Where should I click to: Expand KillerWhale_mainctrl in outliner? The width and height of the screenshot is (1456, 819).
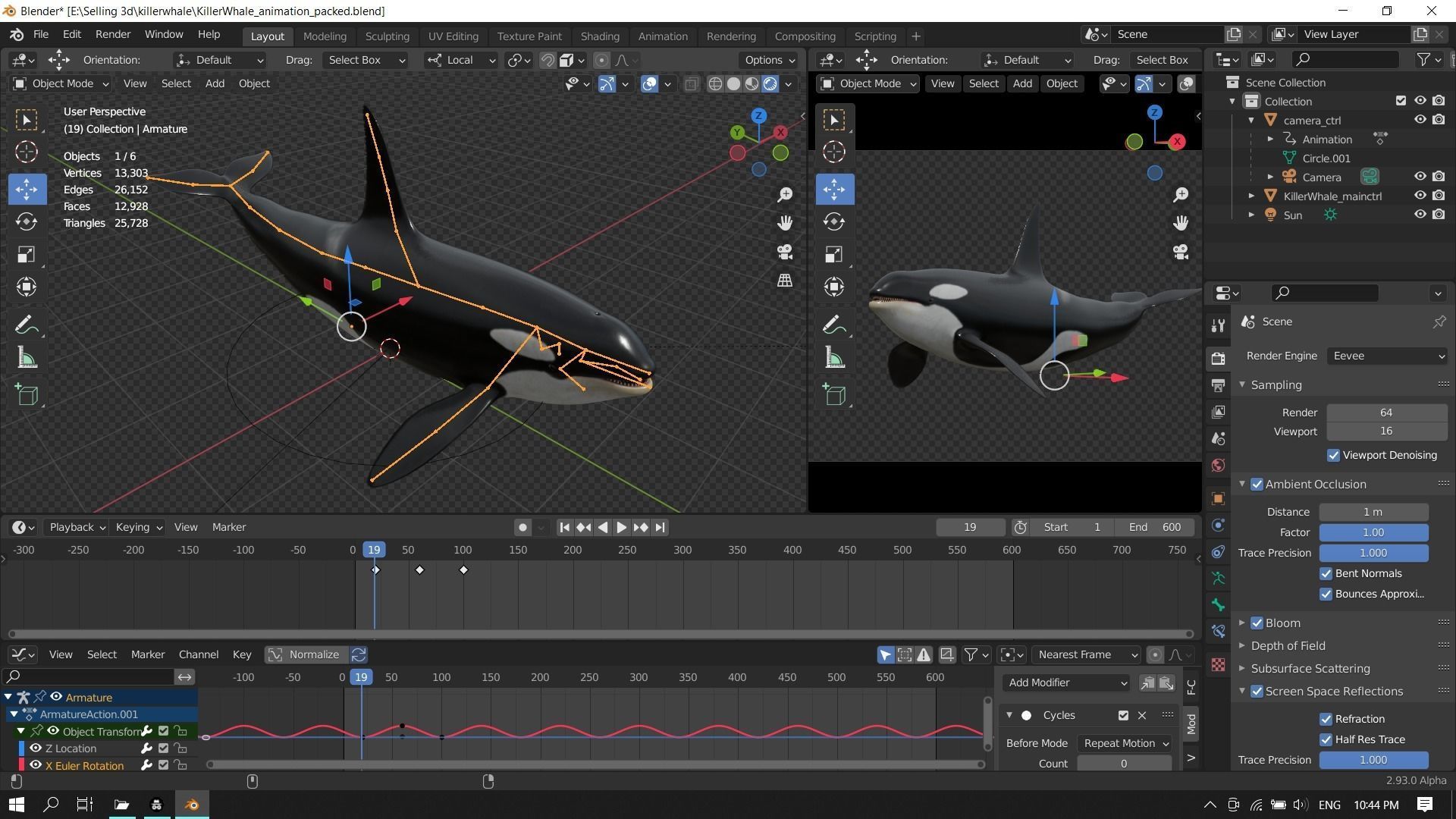click(x=1252, y=196)
